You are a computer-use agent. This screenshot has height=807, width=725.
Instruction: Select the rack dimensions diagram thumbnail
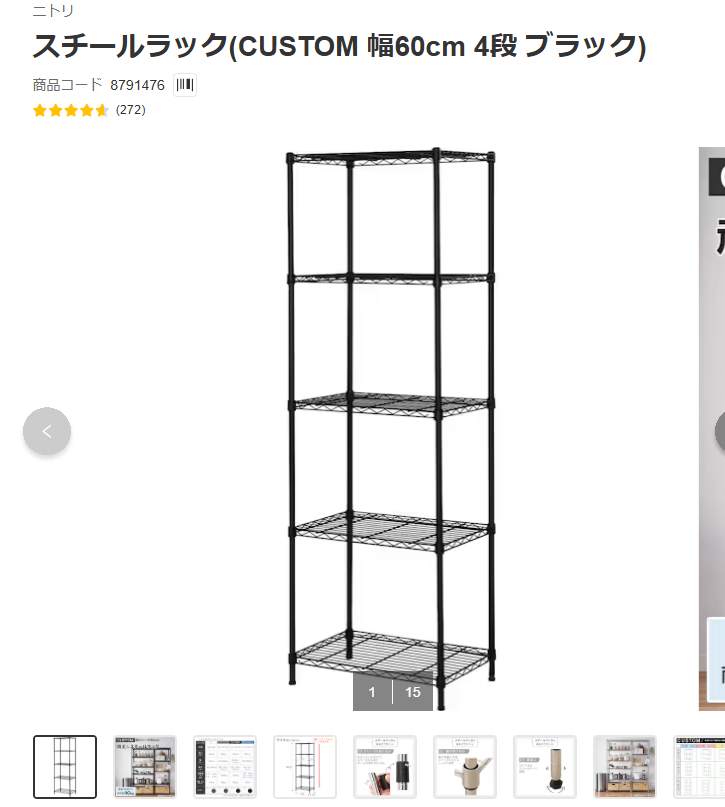(x=305, y=767)
